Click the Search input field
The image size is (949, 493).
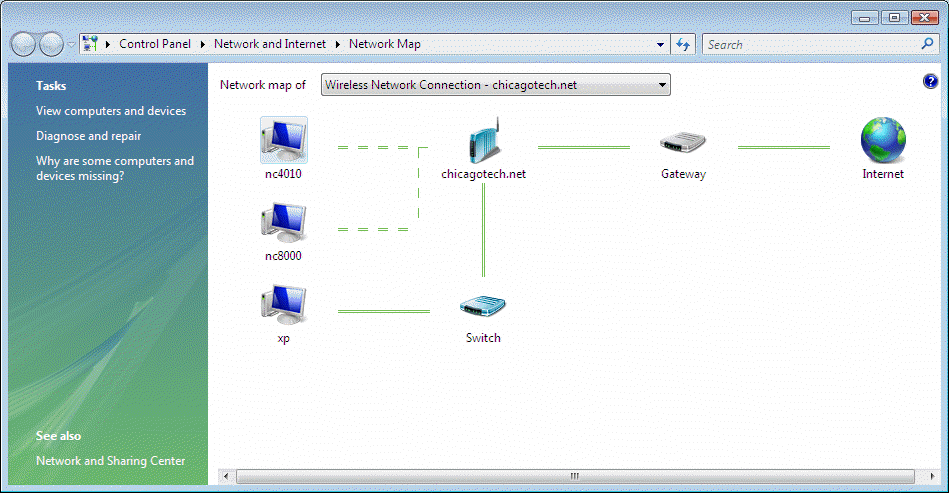[x=811, y=45]
